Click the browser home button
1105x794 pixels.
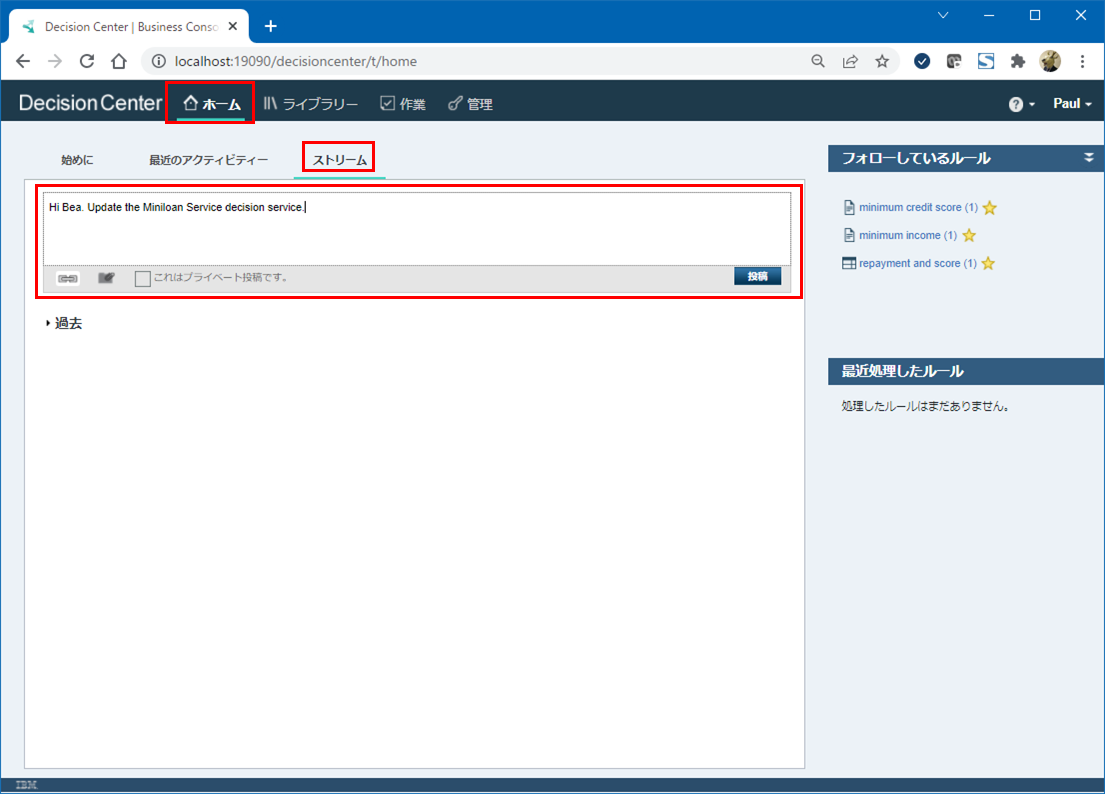tap(118, 61)
